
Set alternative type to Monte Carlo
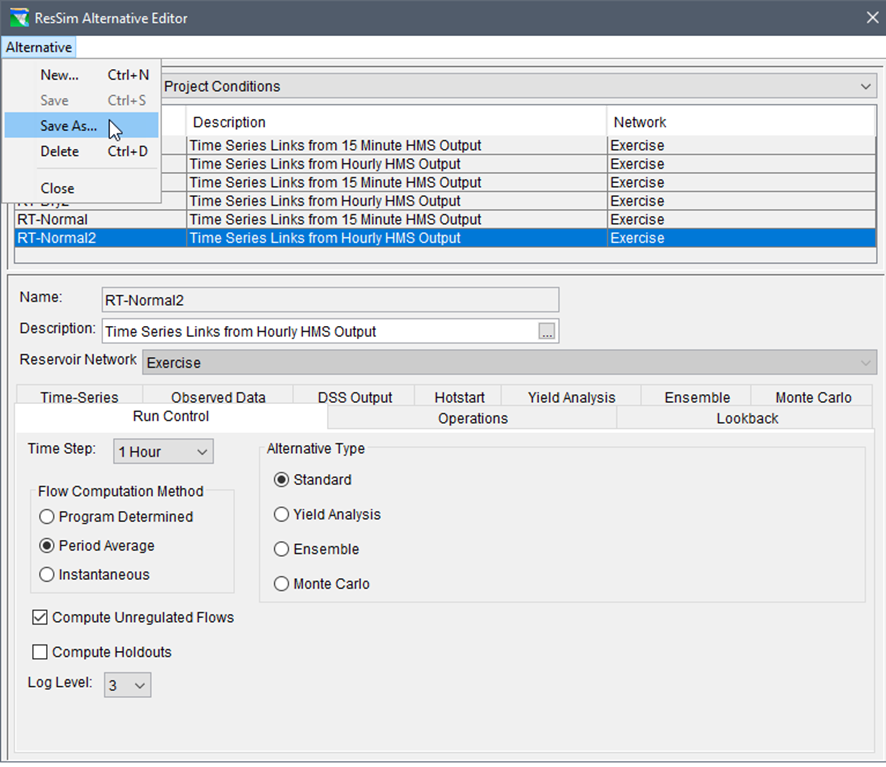point(281,584)
